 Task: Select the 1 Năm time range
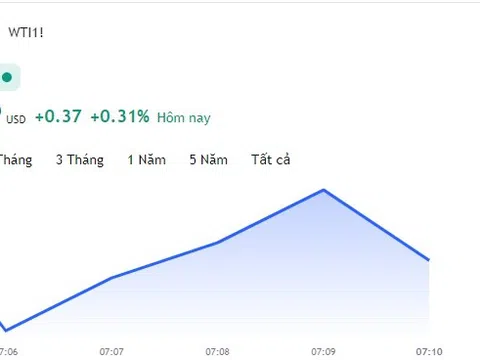tap(147, 160)
